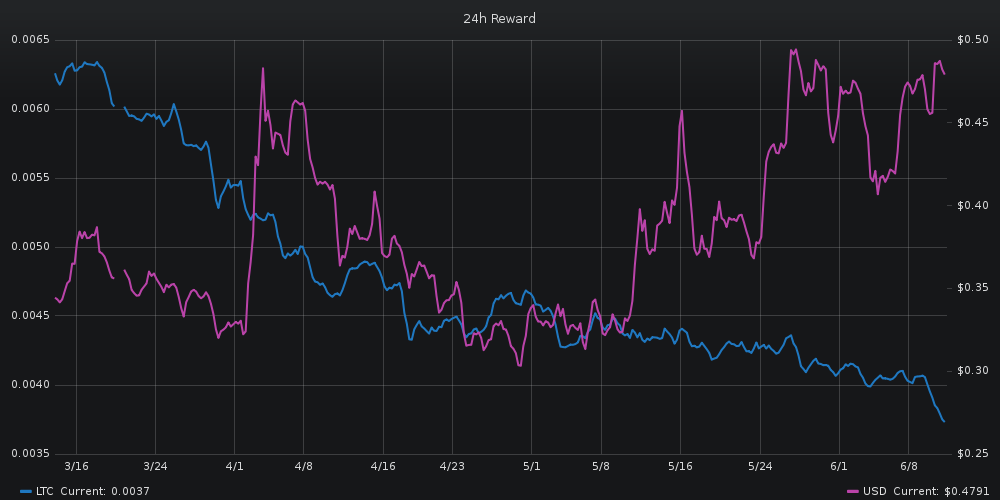Click the blue LTC legend color swatch
The image size is (1000, 500).
pos(26,492)
